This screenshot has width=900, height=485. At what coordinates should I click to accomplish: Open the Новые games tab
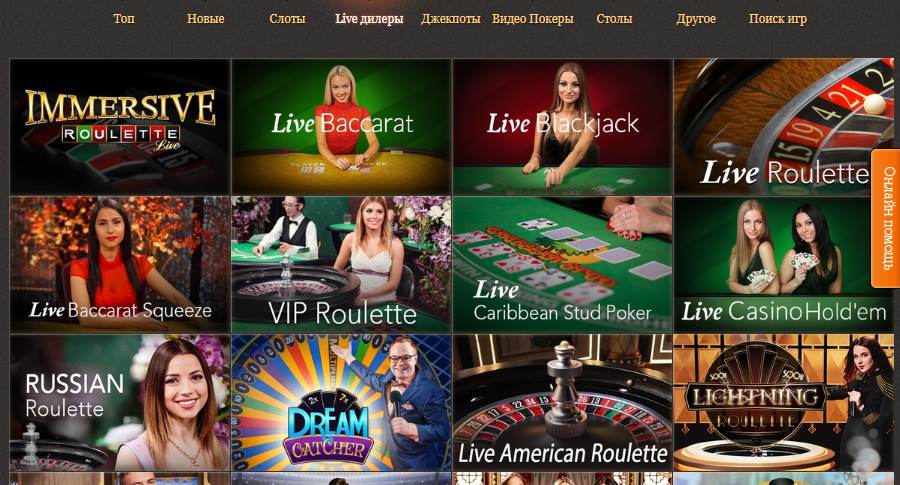tap(205, 18)
